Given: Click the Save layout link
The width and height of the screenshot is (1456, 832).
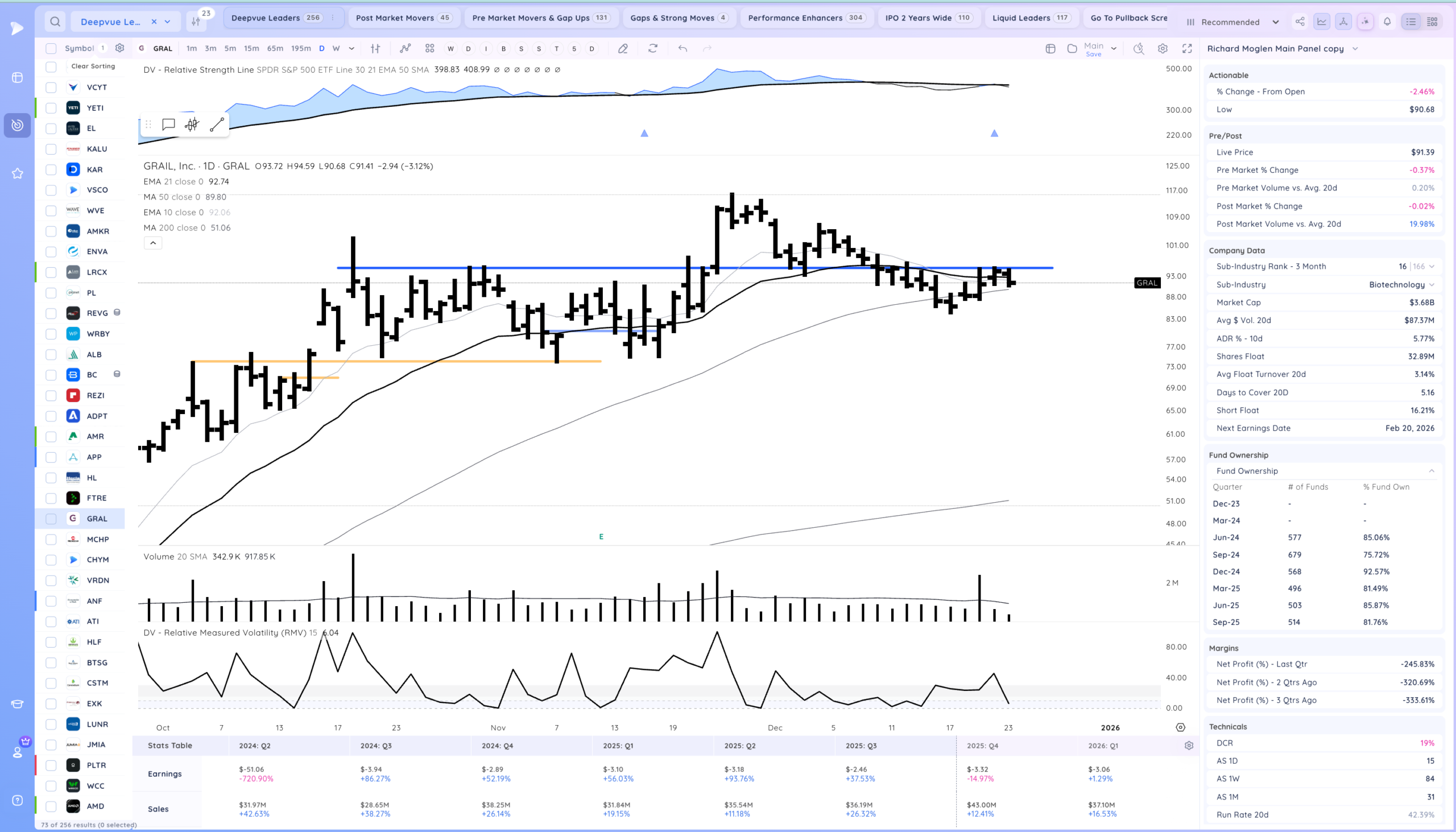Looking at the screenshot, I should point(1093,54).
